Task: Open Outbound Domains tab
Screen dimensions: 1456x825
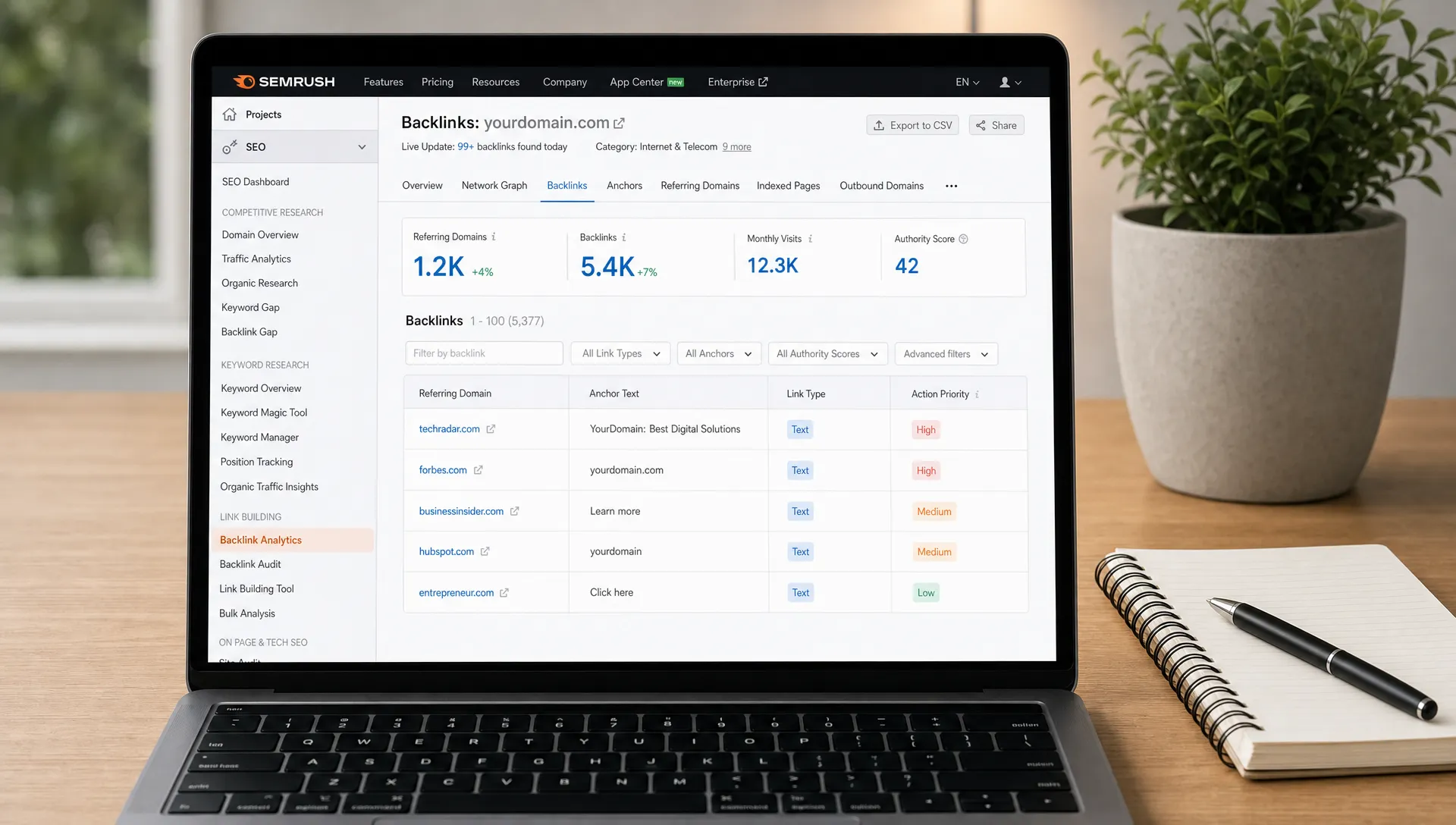Action: pyautogui.click(x=881, y=186)
